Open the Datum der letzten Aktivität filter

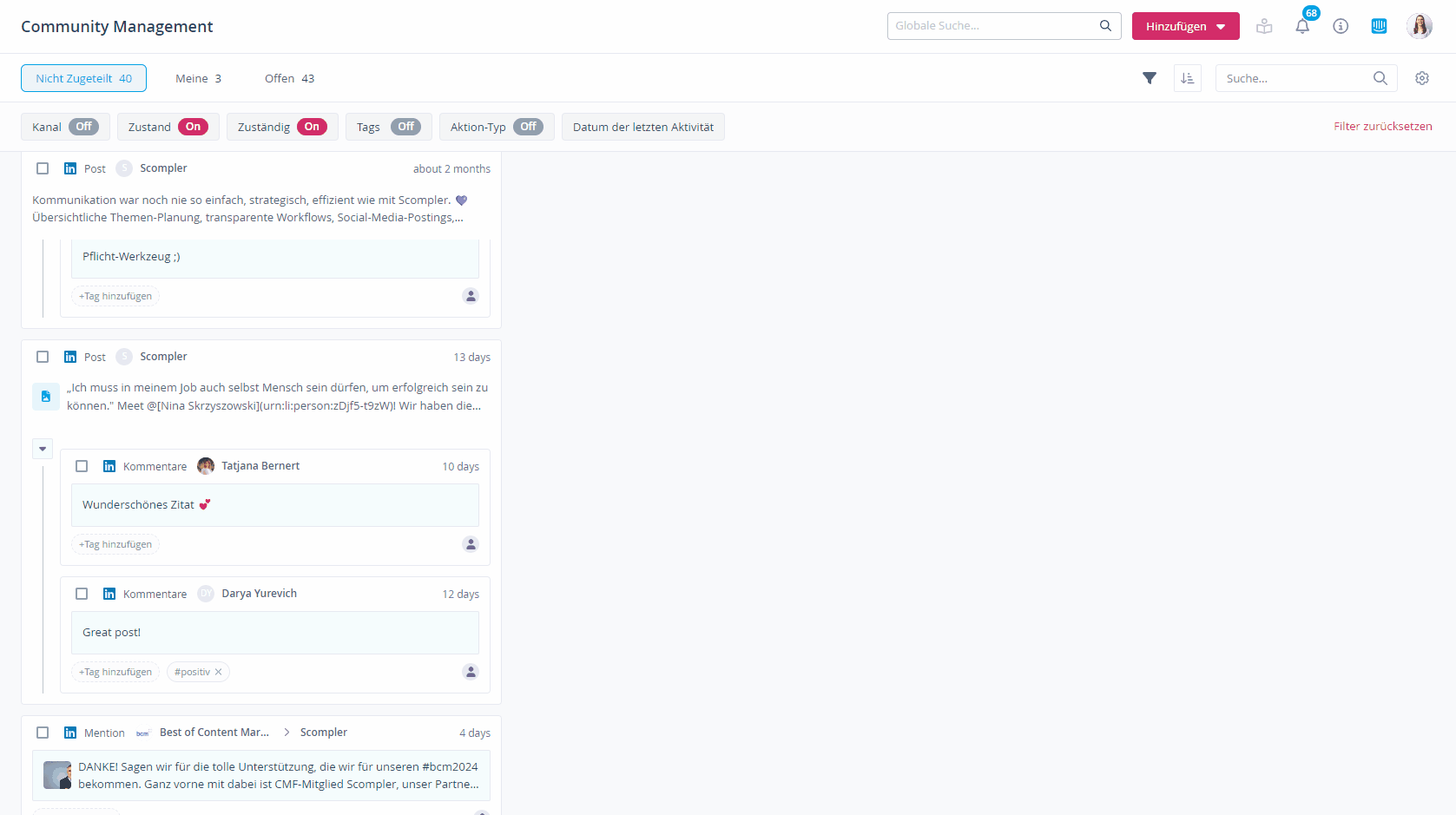(x=642, y=127)
